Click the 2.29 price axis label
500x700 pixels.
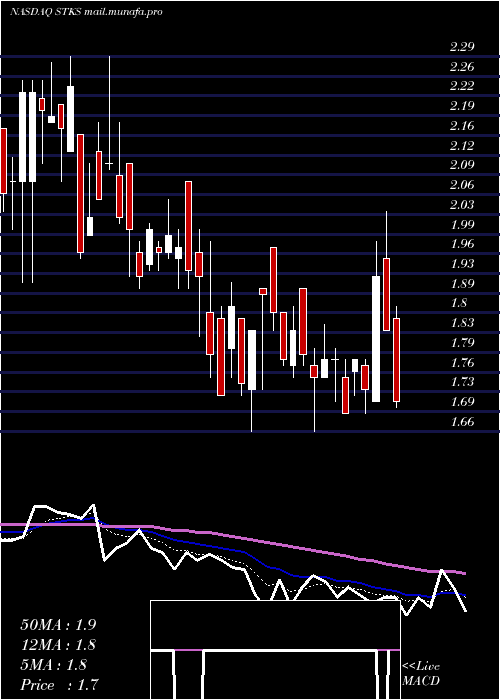pos(462,47)
